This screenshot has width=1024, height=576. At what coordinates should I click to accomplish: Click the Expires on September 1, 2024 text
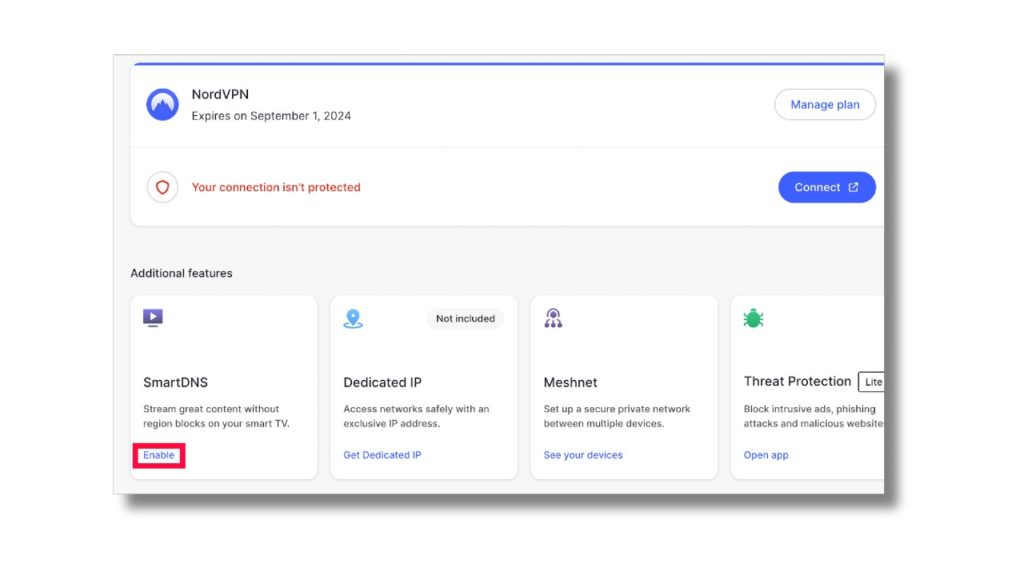click(271, 116)
